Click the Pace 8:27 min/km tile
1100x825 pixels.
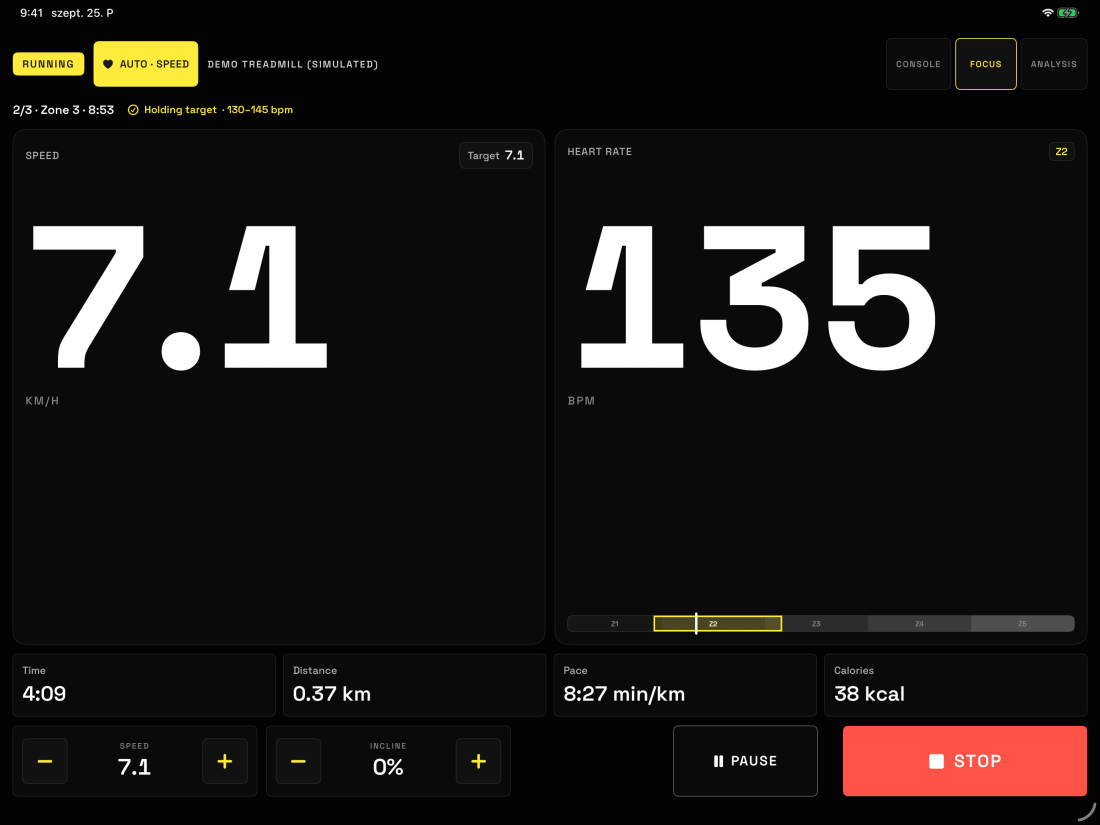[x=685, y=685]
